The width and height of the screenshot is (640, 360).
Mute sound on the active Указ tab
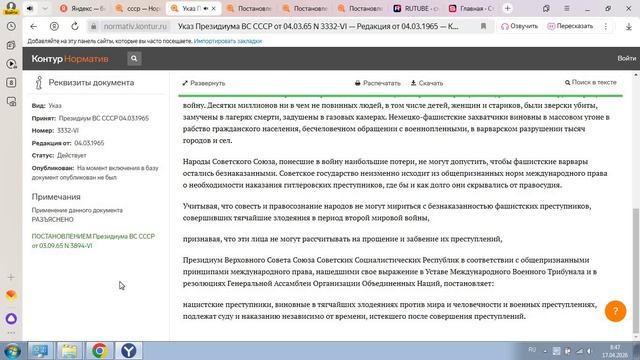click(206, 8)
